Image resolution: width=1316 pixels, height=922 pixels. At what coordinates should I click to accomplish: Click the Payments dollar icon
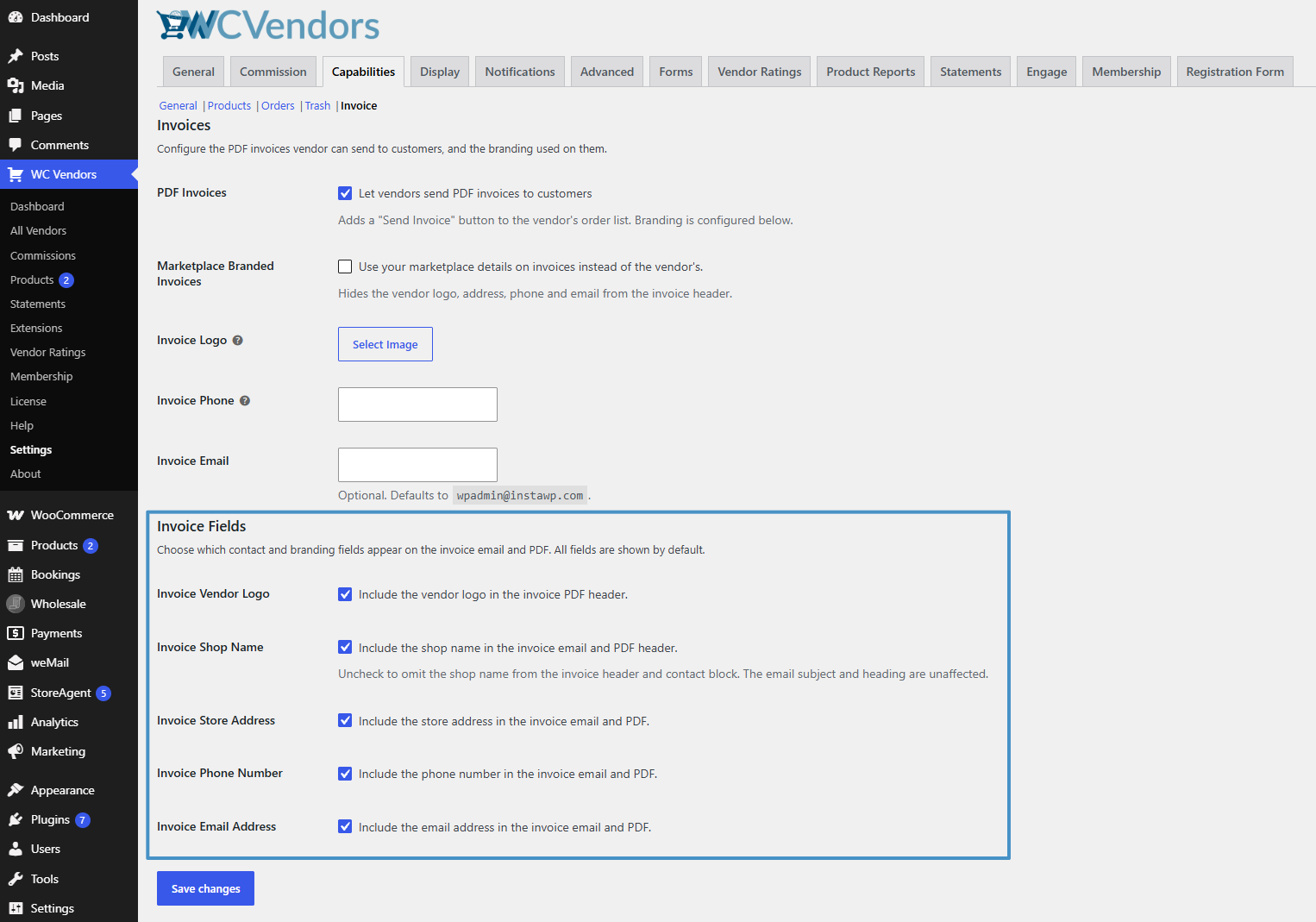pyautogui.click(x=16, y=633)
